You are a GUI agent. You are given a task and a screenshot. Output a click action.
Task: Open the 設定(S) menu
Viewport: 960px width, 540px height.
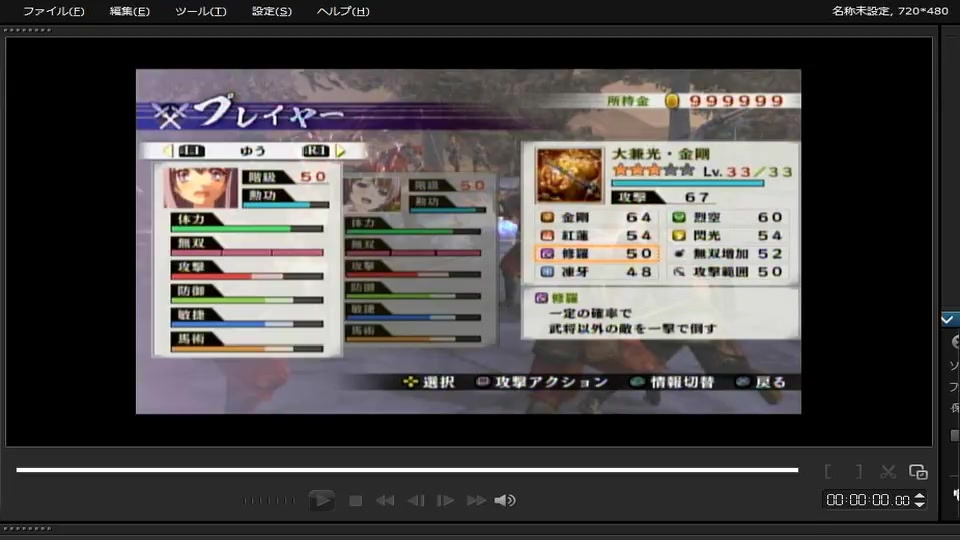point(272,11)
